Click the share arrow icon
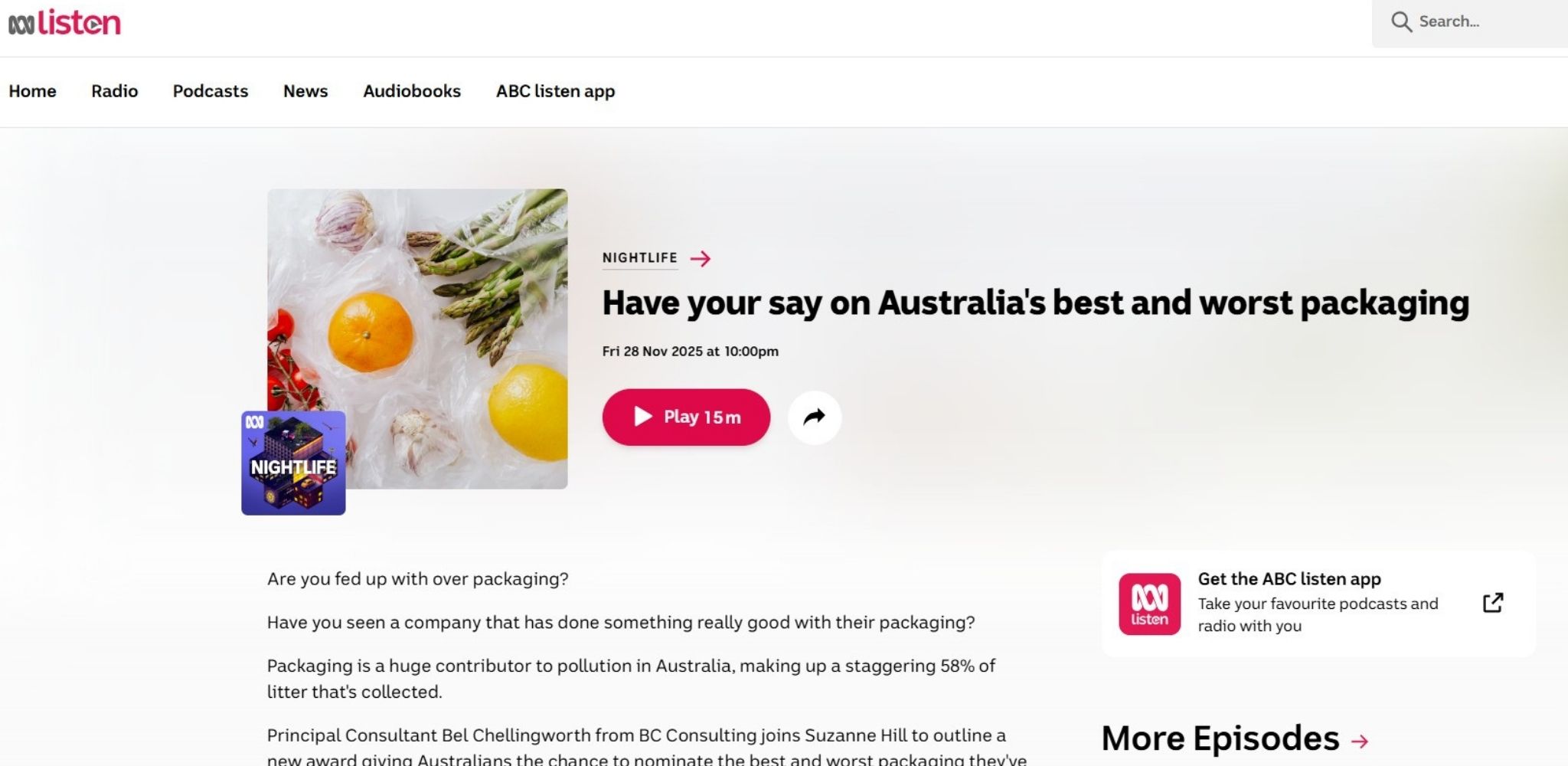 [815, 417]
